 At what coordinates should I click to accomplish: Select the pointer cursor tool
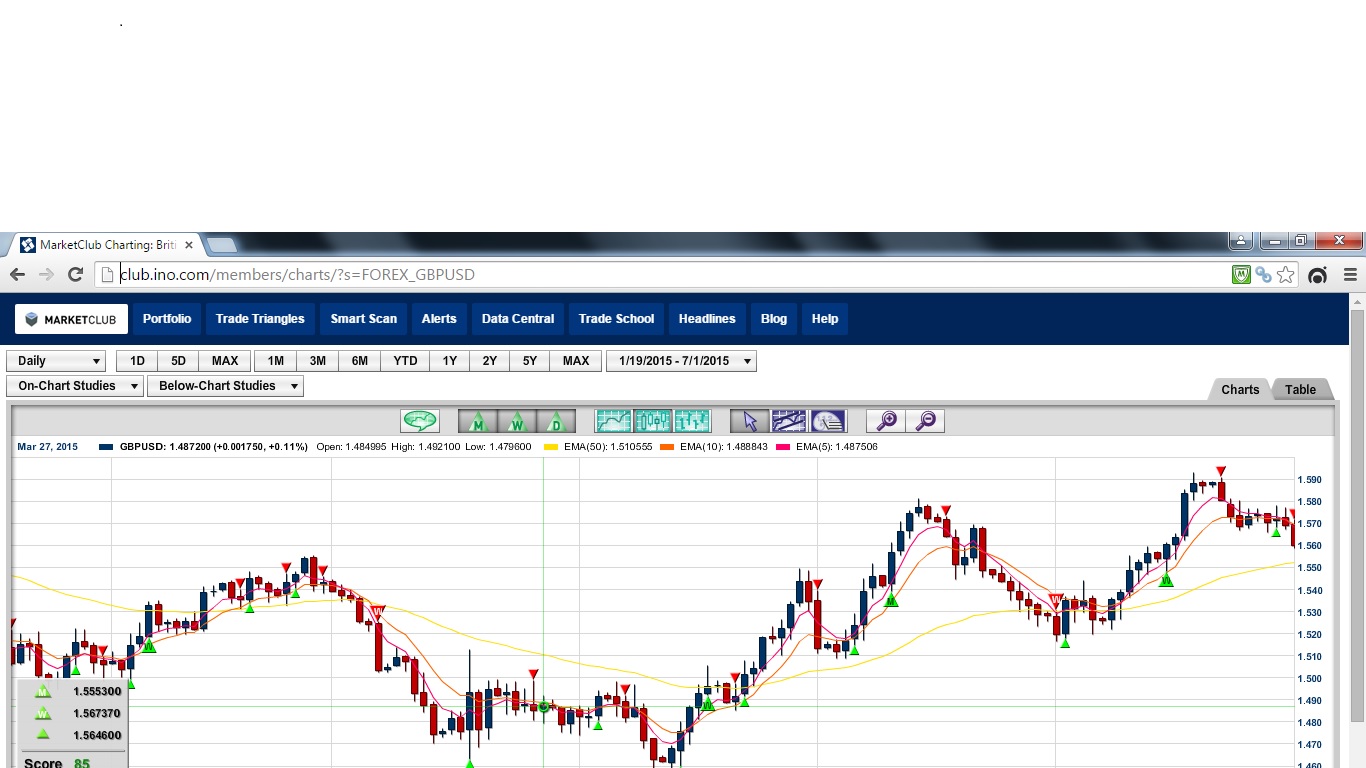[x=749, y=421]
